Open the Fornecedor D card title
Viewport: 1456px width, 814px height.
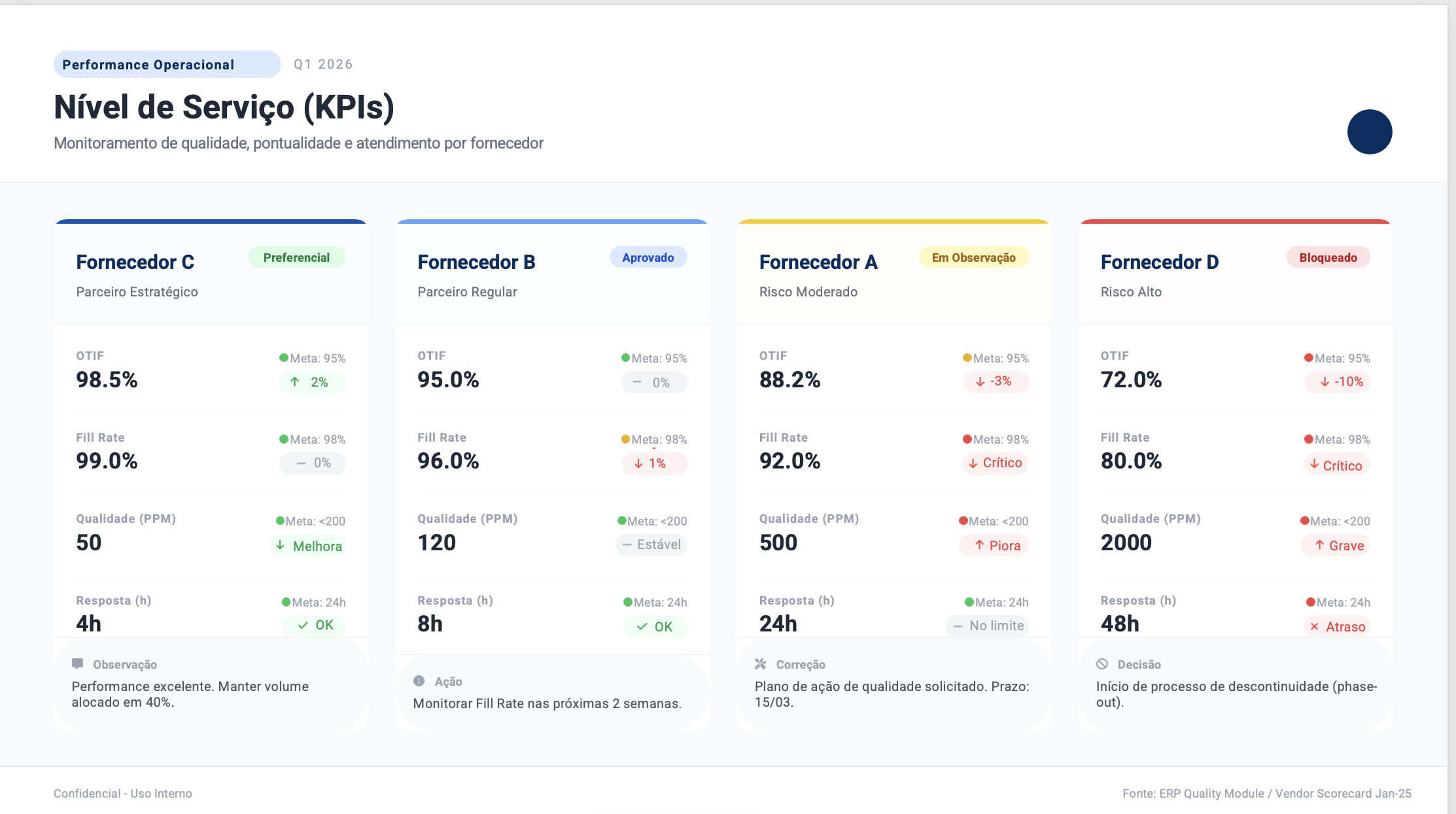click(1160, 262)
